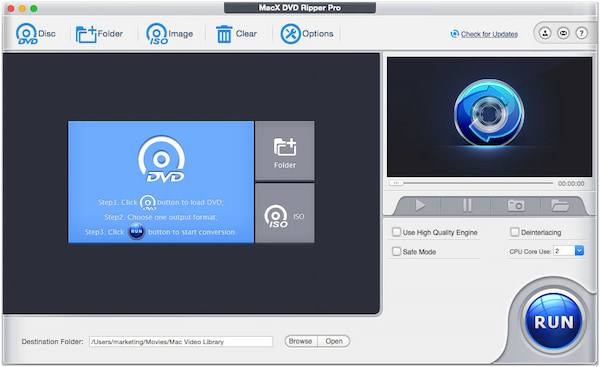Load an ISO Image from the toolbar
Image resolution: width=600 pixels, height=367 pixels.
pyautogui.click(x=169, y=34)
